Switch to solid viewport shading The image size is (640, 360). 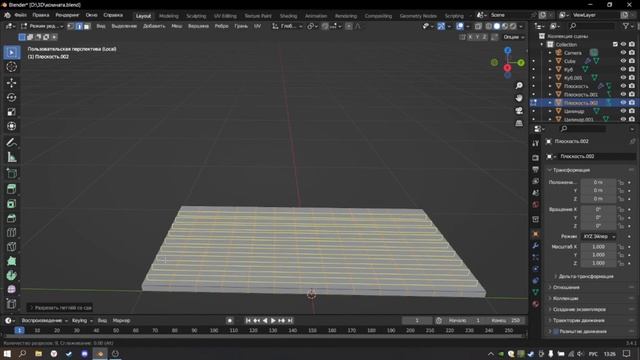pos(497,26)
